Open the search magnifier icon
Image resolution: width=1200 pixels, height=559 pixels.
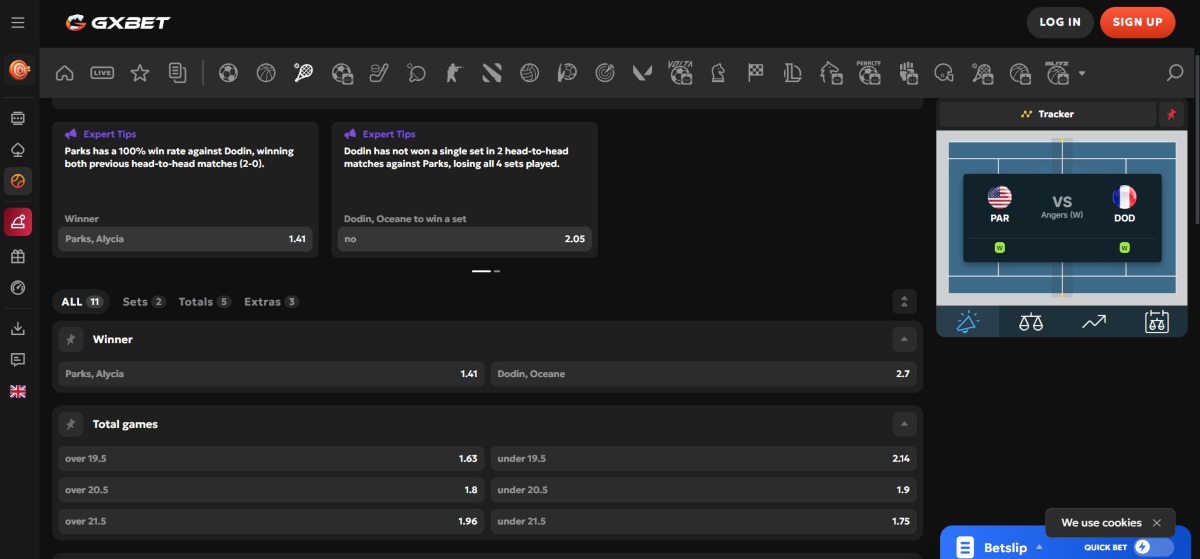[1175, 73]
